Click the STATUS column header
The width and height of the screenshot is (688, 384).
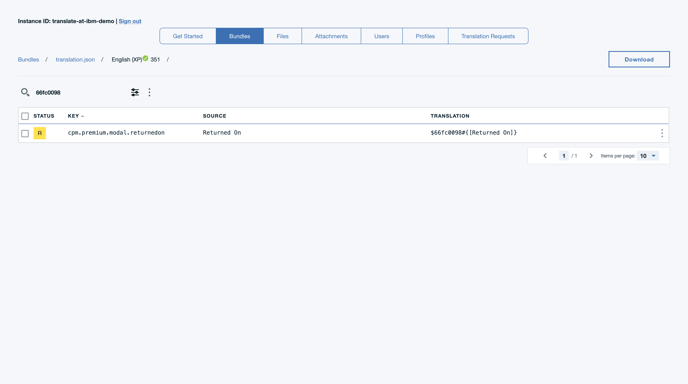tap(44, 116)
